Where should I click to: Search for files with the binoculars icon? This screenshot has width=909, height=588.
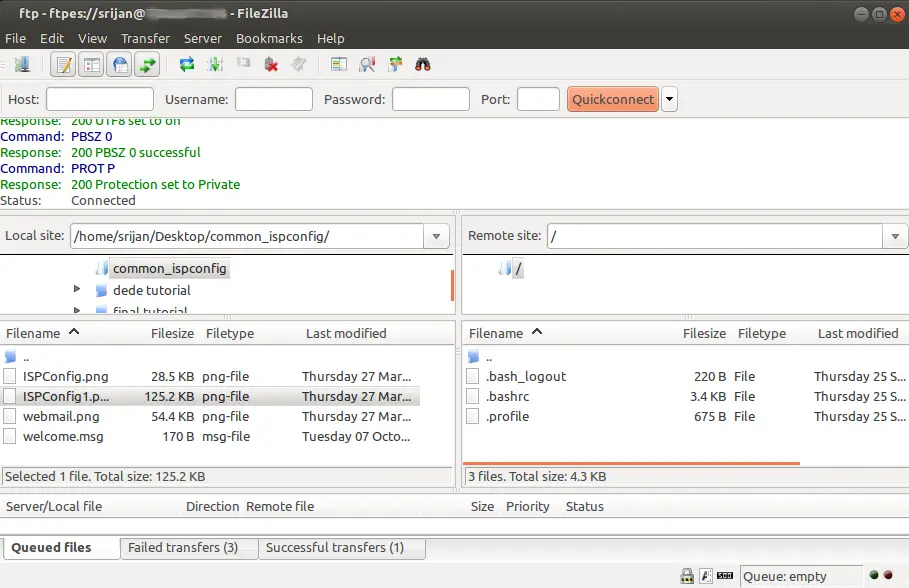pos(423,64)
